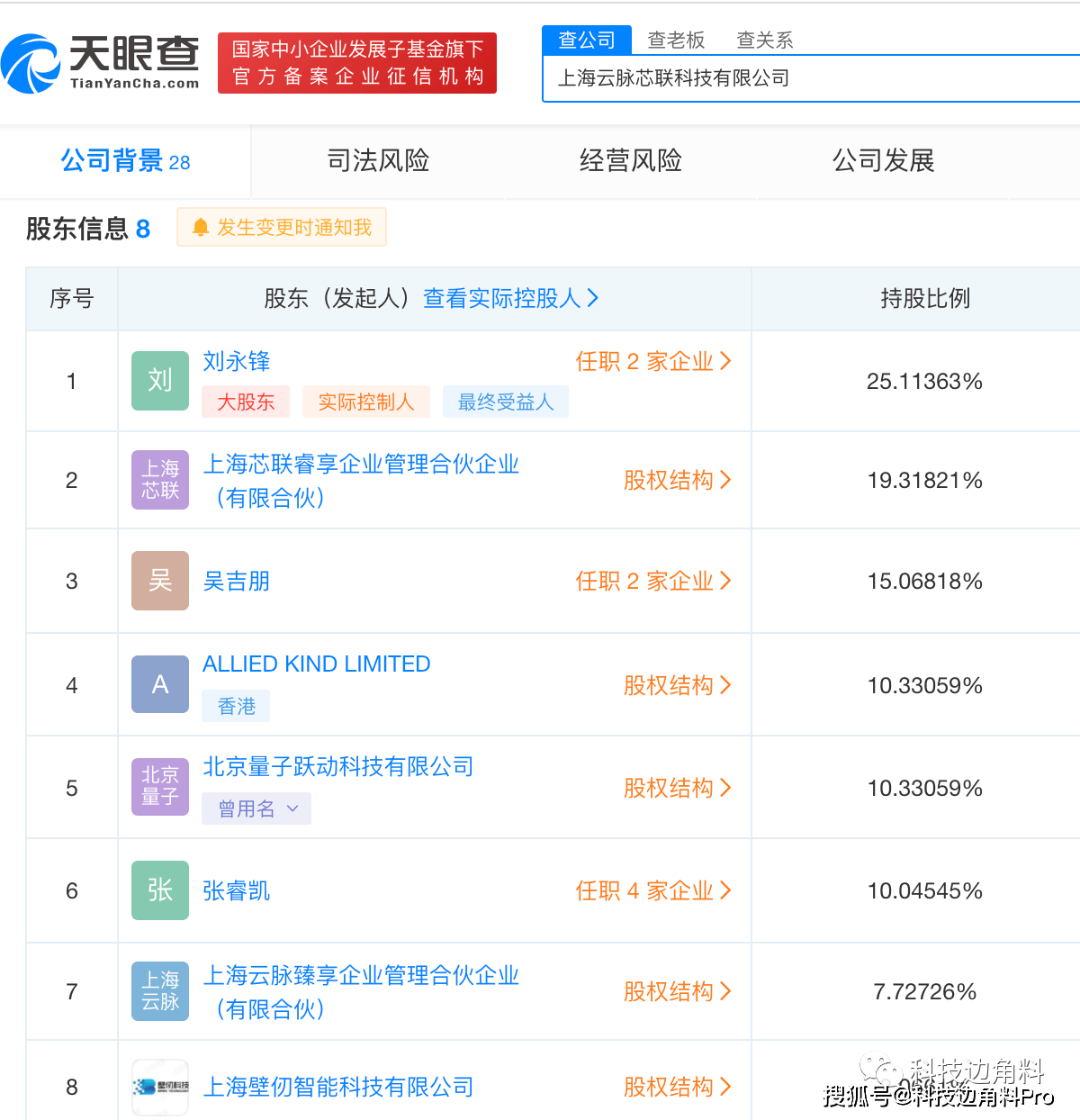Click the 实际控制人 tag

click(x=366, y=402)
